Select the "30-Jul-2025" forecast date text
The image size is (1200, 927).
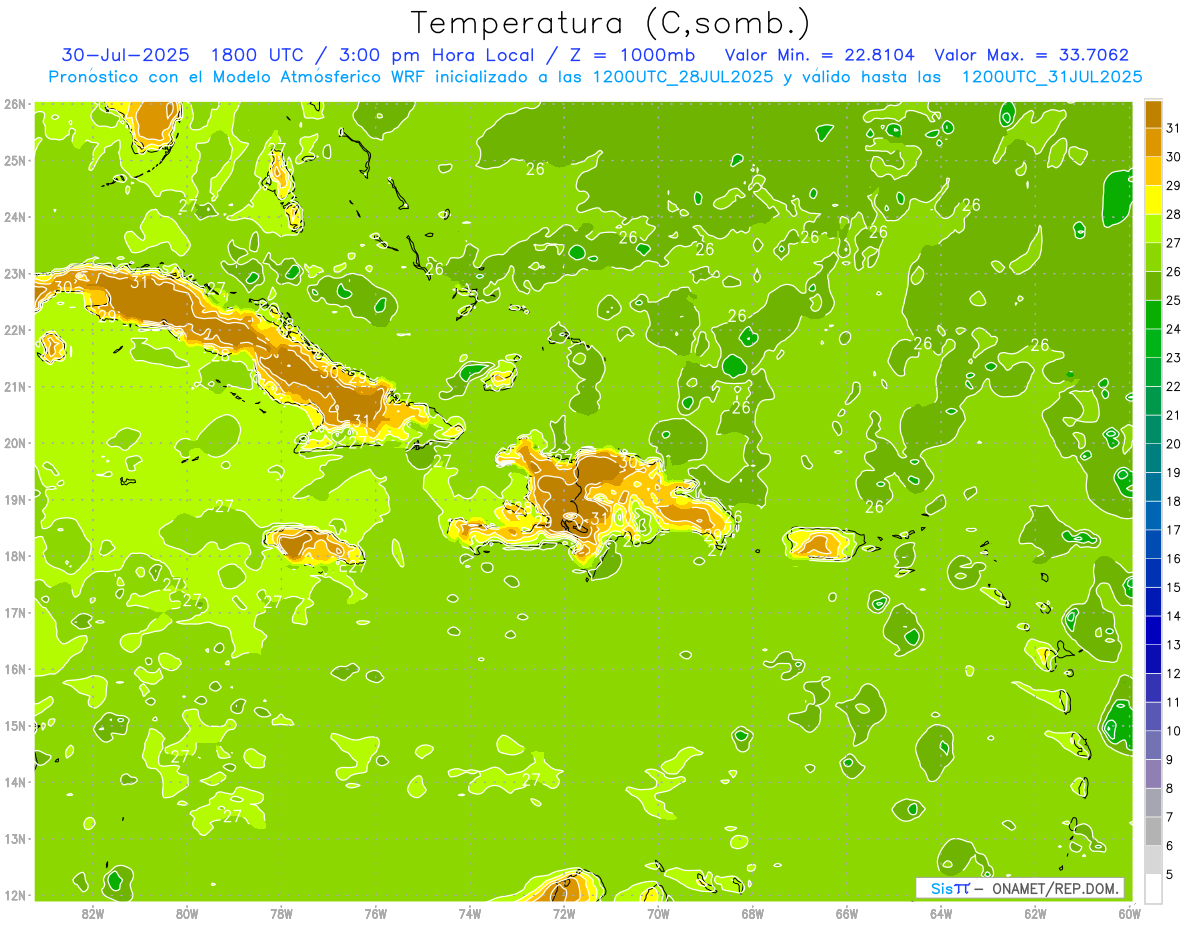(x=128, y=55)
